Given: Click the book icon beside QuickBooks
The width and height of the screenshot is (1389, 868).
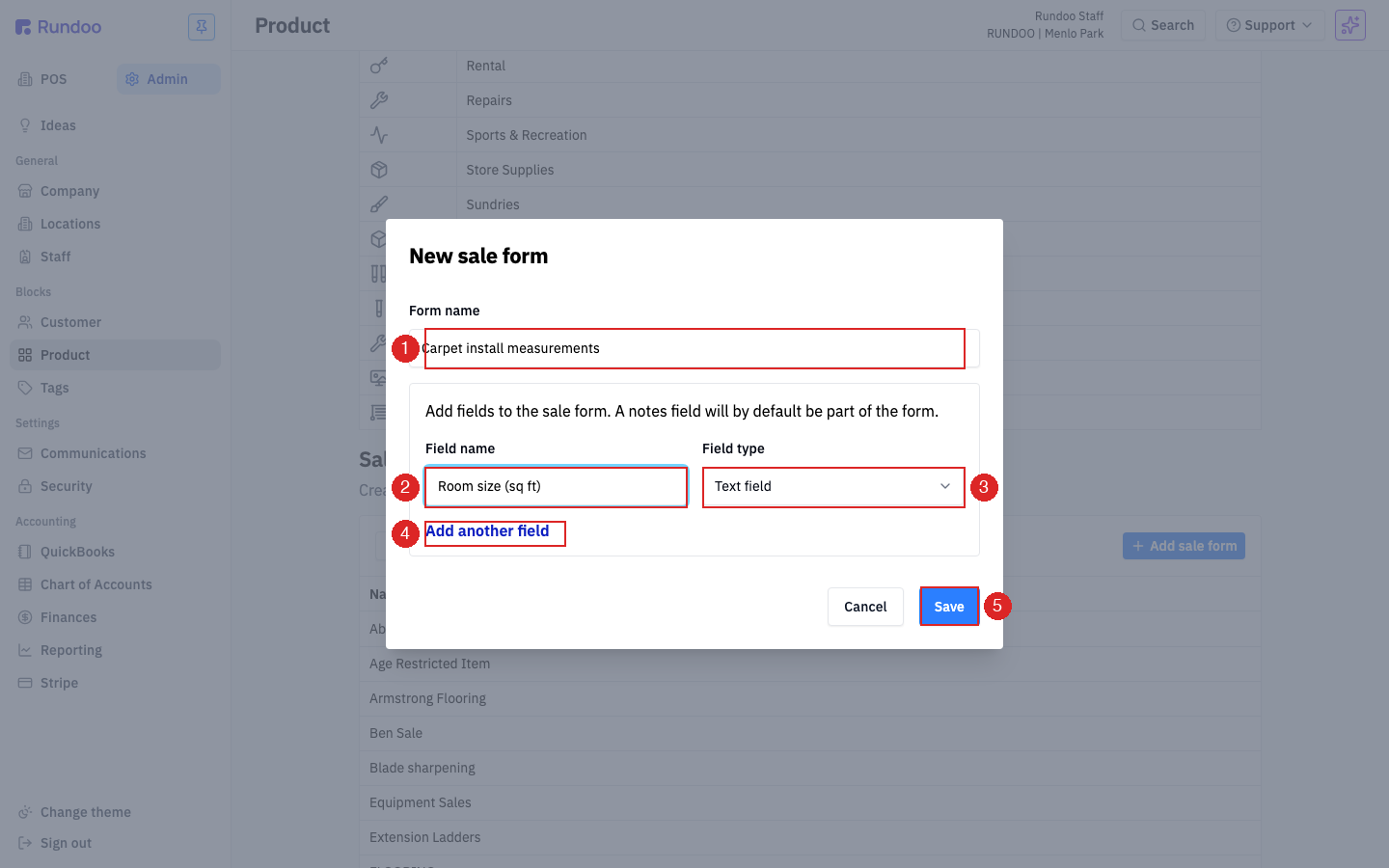Looking at the screenshot, I should tap(25, 552).
